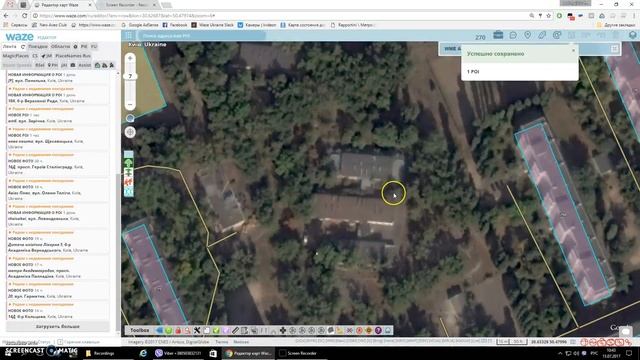
Task: Click the chat bubble icon in top toolbar
Action: click(513, 36)
